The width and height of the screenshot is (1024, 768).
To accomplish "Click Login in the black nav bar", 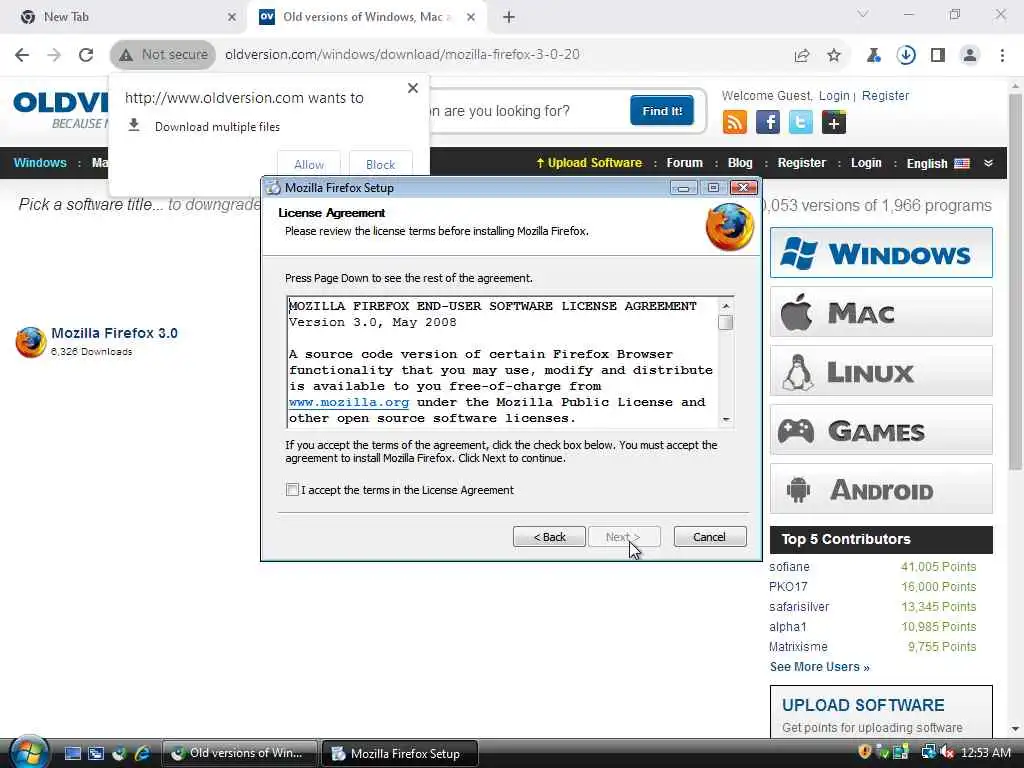I will pos(866,163).
